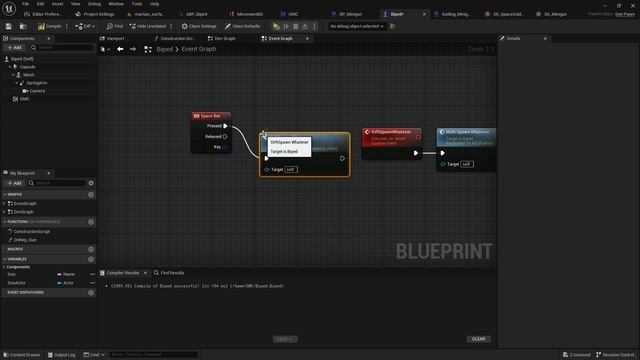640x360 pixels.
Task: Click the Components search field
Action: tap(62, 48)
